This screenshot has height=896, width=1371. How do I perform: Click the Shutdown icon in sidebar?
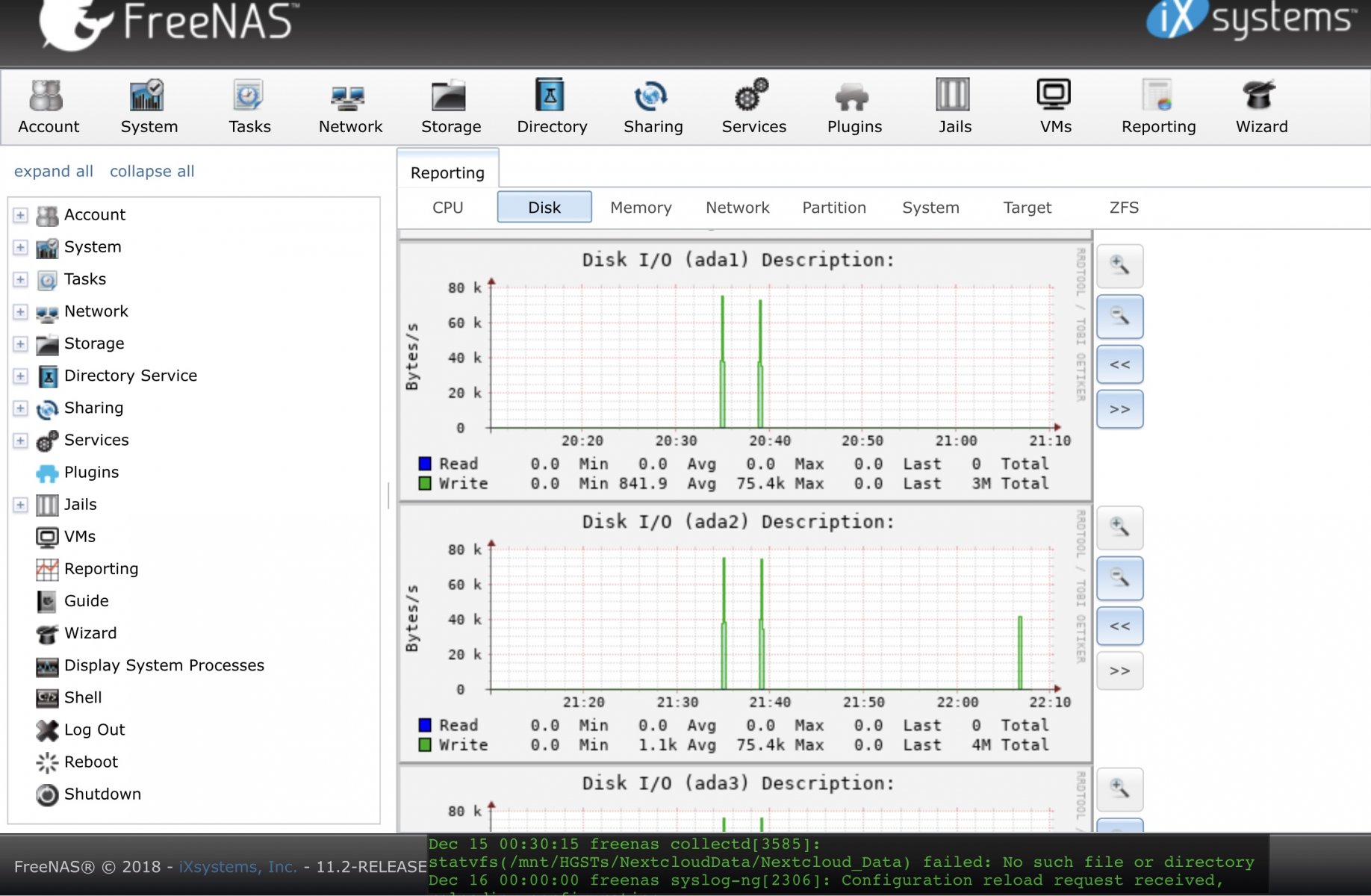[47, 794]
